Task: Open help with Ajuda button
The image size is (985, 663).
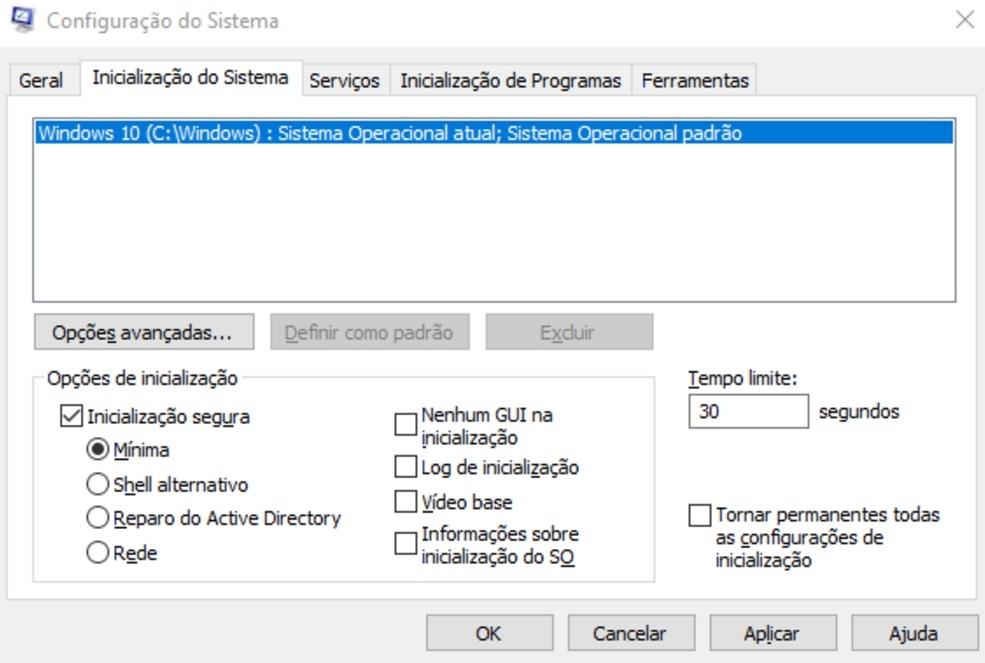Action: [914, 633]
